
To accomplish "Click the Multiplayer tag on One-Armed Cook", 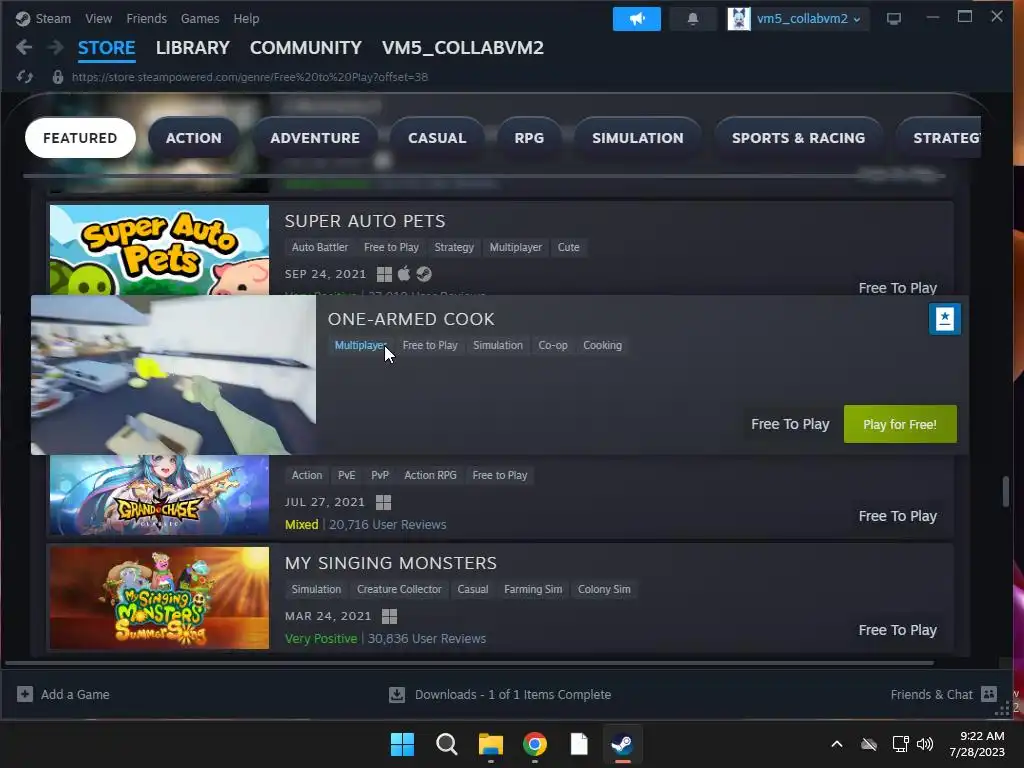I will 360,345.
